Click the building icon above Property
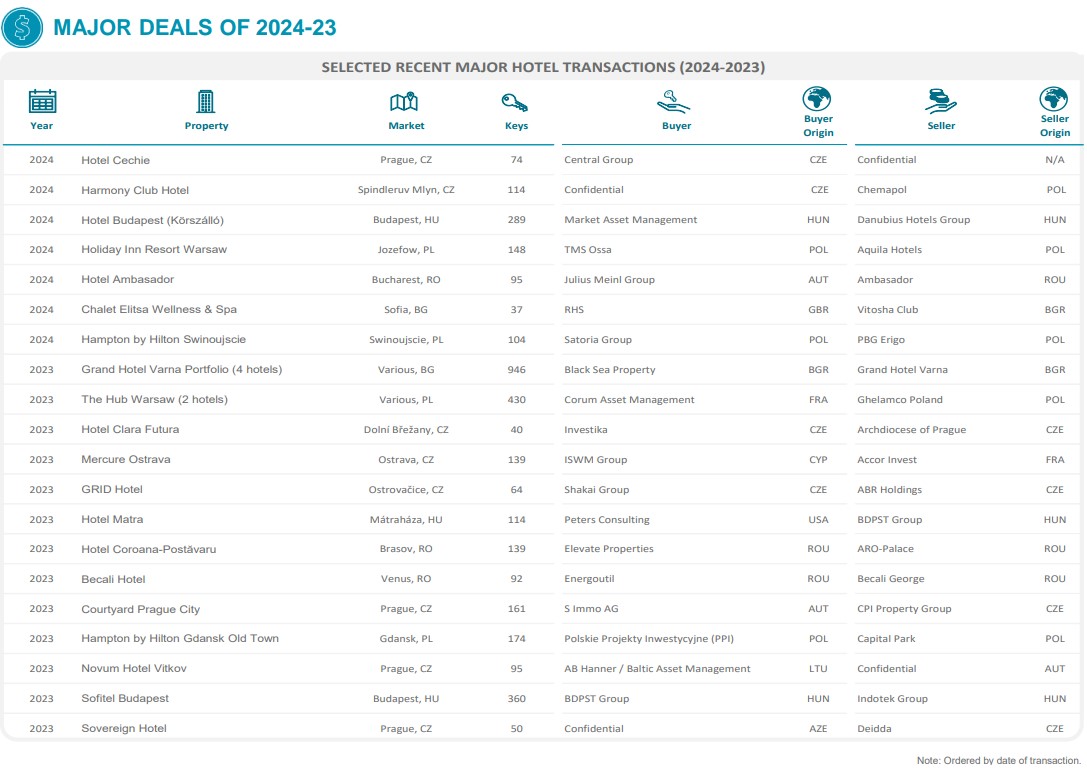1087x772 pixels. coord(206,101)
